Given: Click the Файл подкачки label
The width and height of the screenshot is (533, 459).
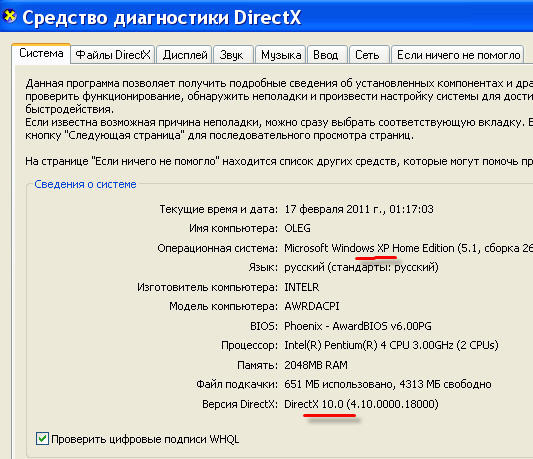Looking at the screenshot, I should point(237,385).
